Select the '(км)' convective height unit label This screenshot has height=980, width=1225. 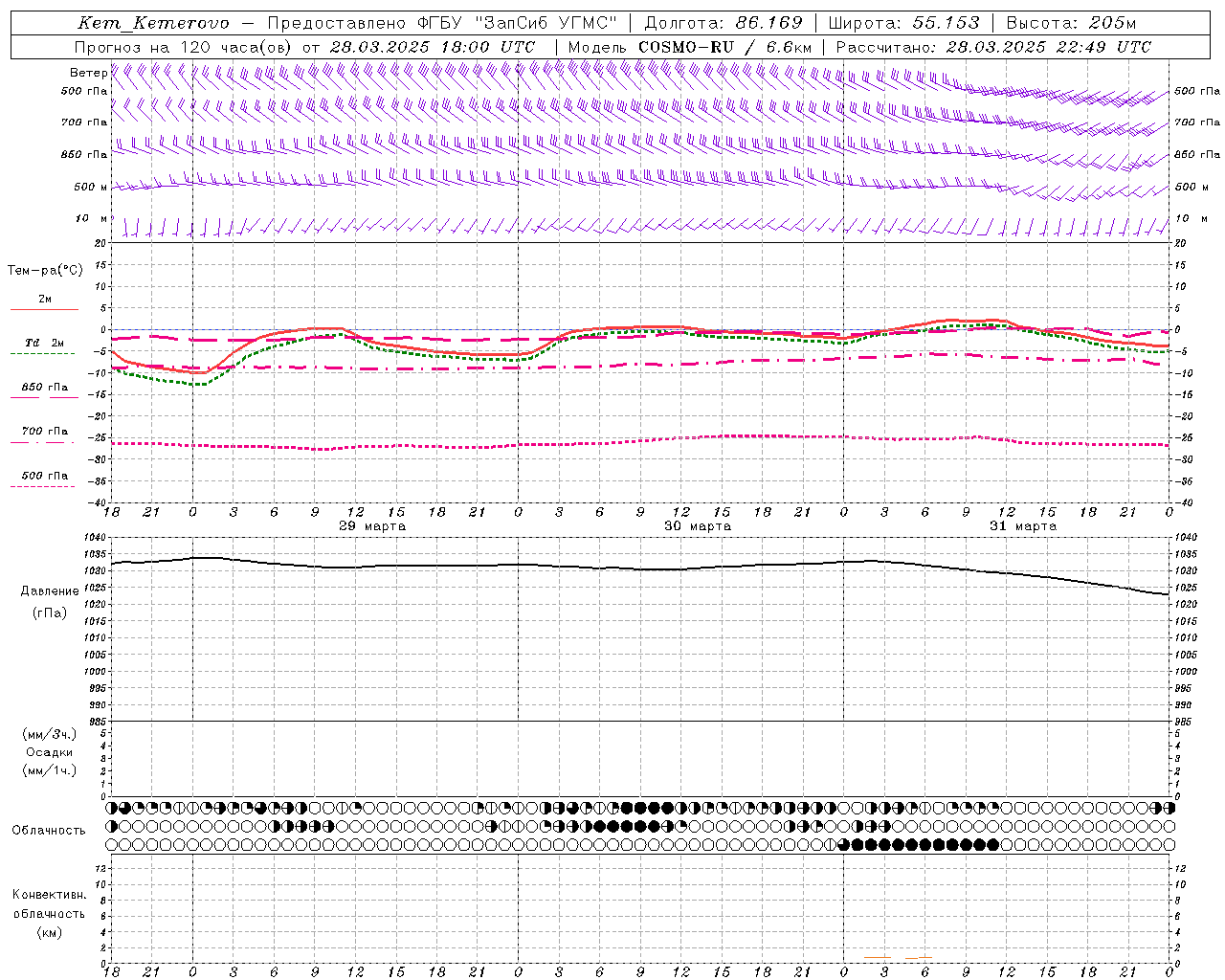pos(50,932)
